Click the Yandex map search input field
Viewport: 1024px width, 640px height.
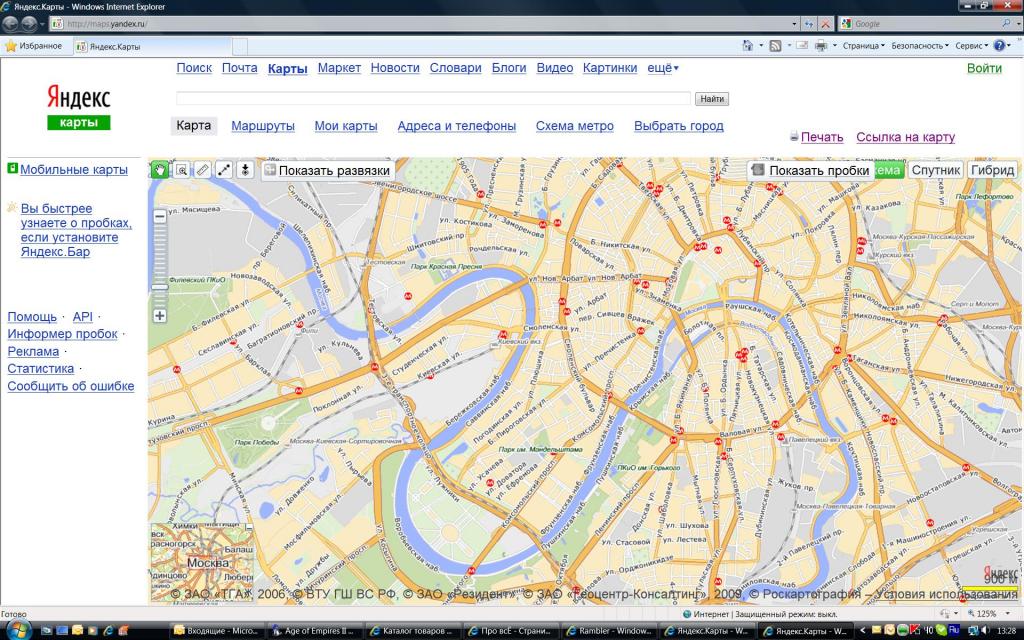433,99
